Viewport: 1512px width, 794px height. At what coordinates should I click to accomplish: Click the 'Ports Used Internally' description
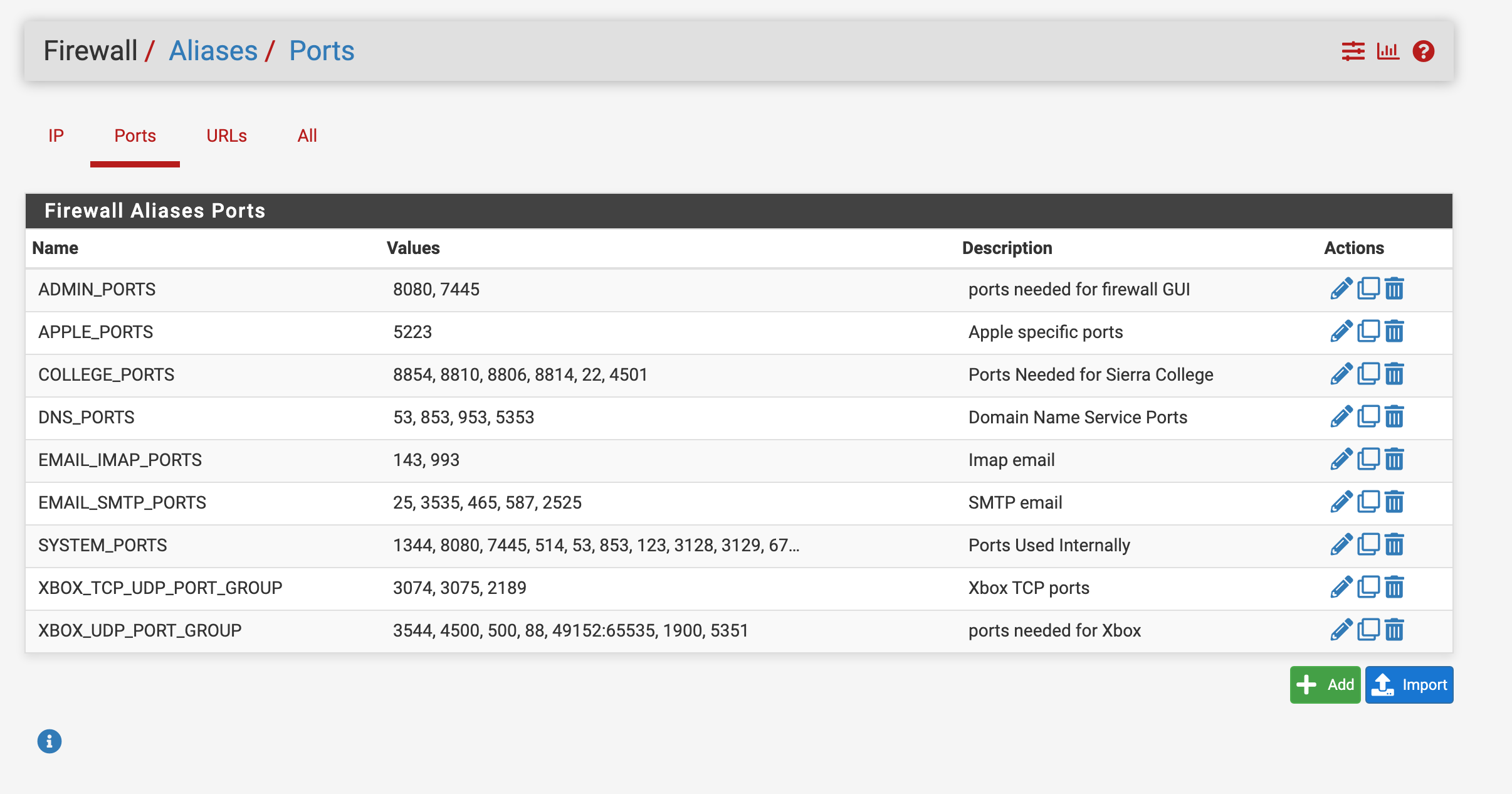(1049, 545)
